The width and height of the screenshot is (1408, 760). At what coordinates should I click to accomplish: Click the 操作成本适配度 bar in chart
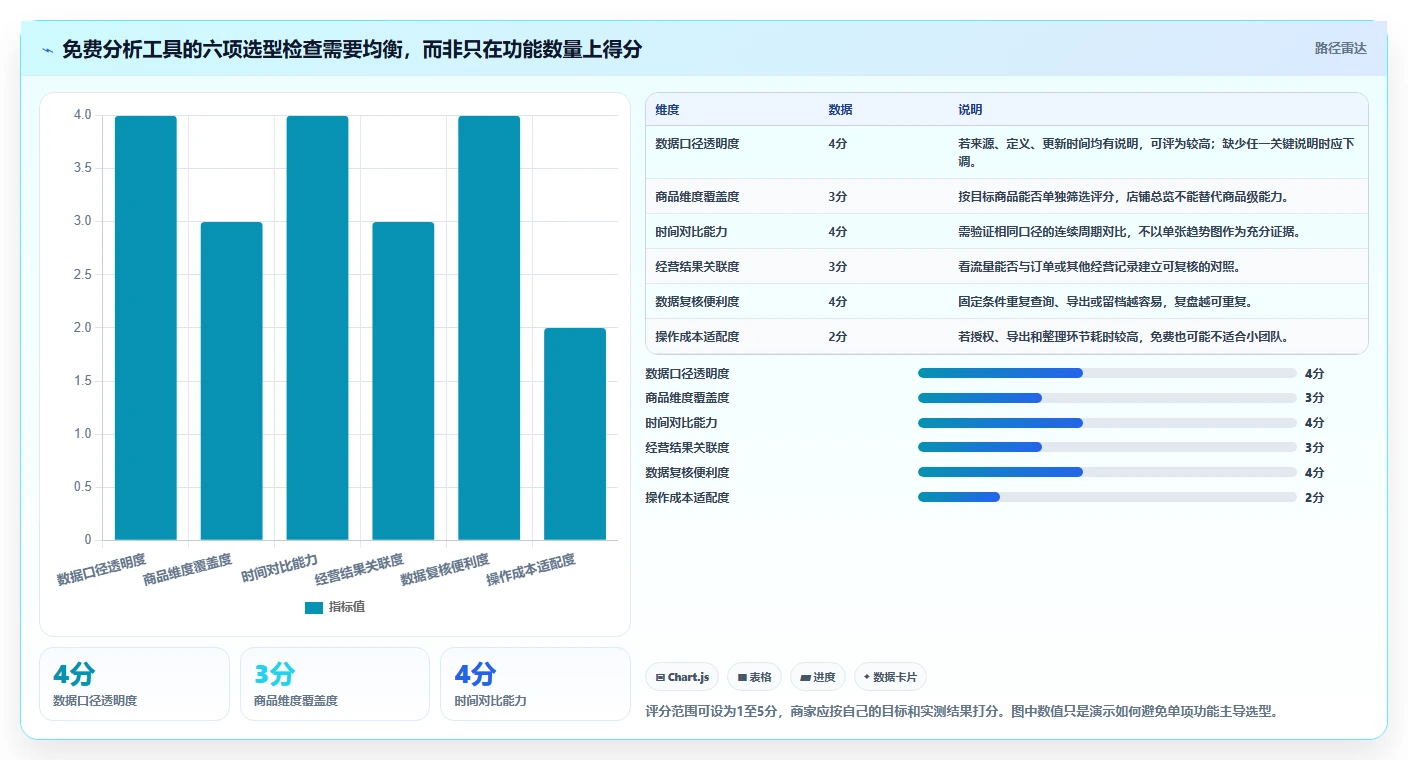click(x=575, y=434)
